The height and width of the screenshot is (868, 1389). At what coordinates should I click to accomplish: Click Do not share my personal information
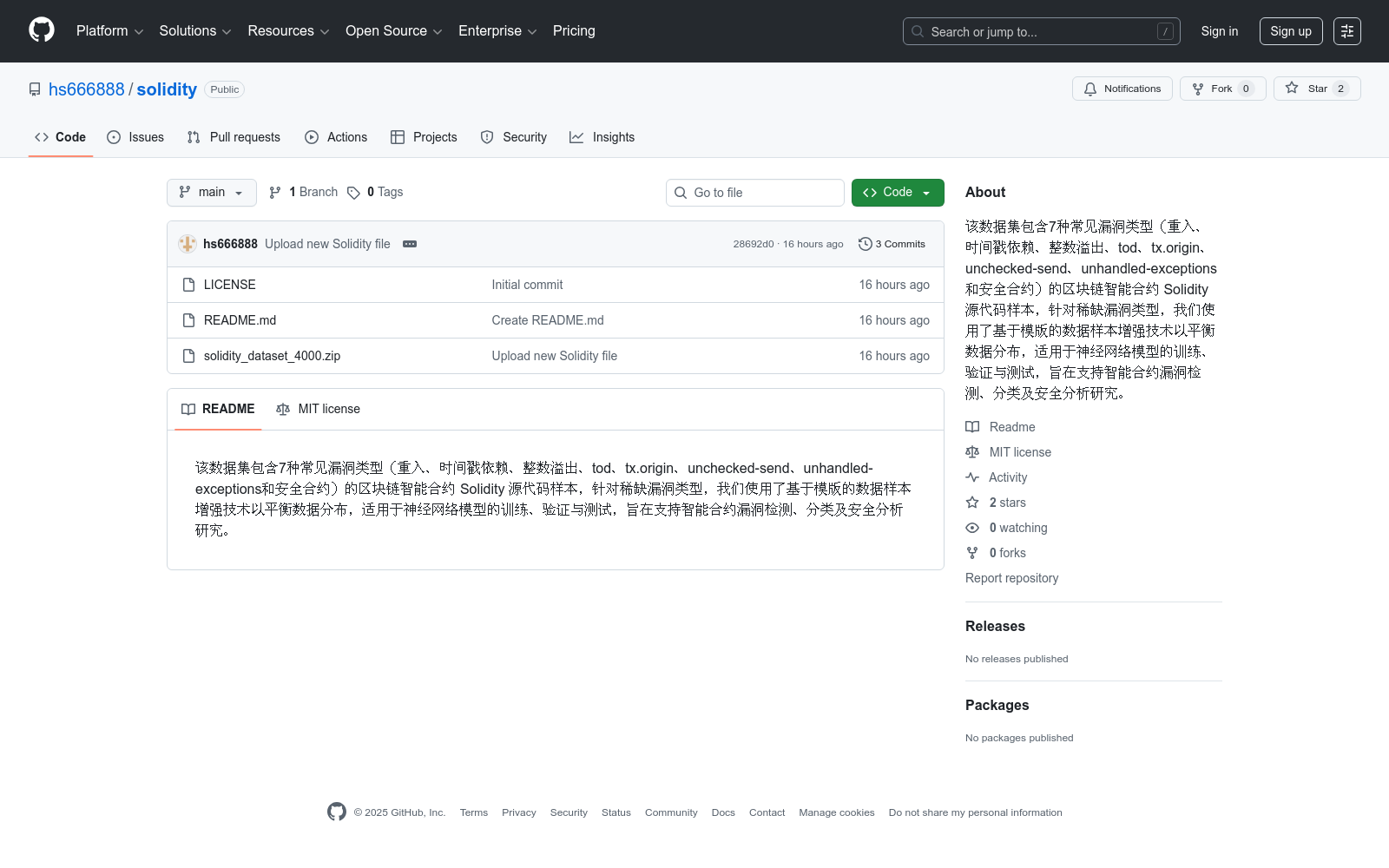[976, 812]
